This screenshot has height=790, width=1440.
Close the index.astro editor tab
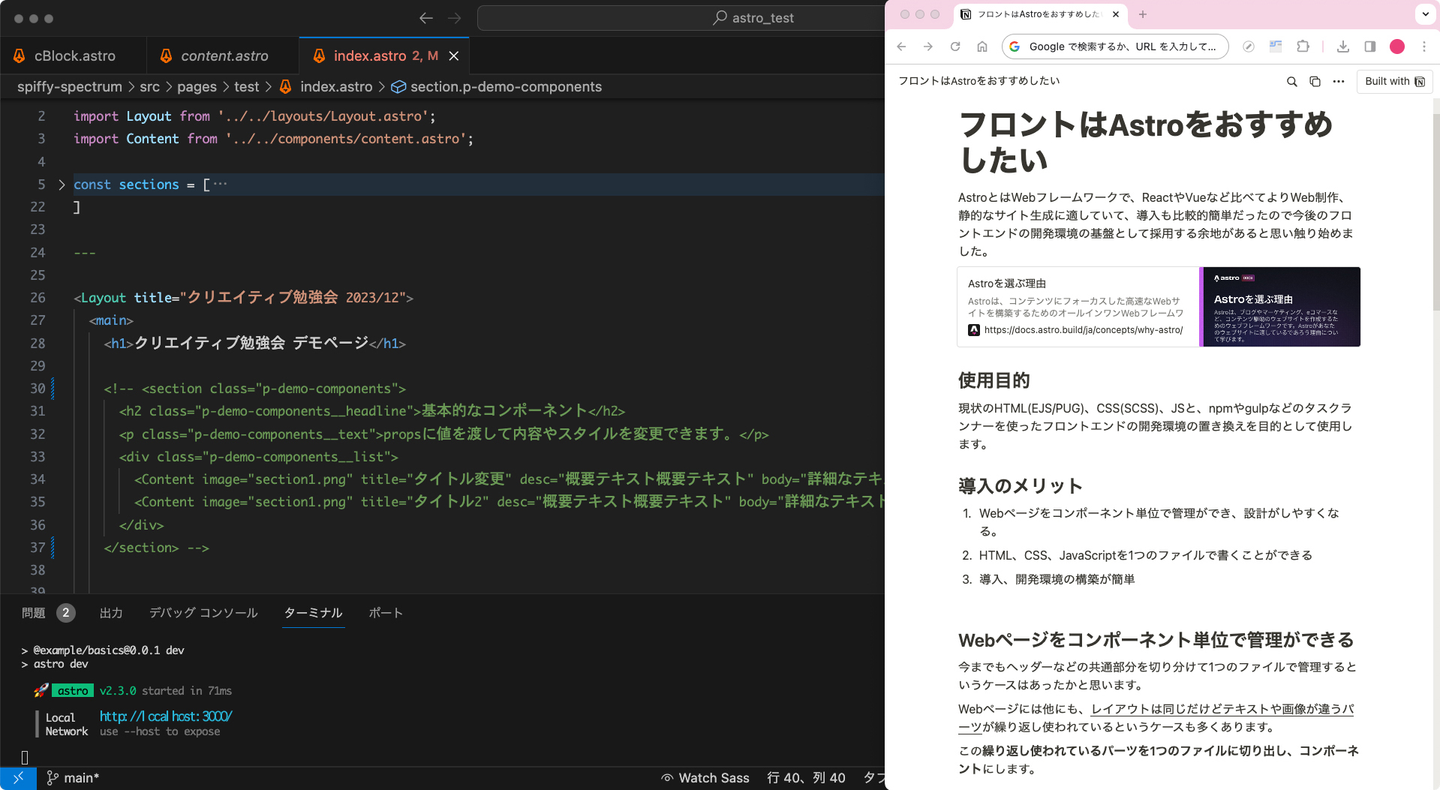coord(454,56)
